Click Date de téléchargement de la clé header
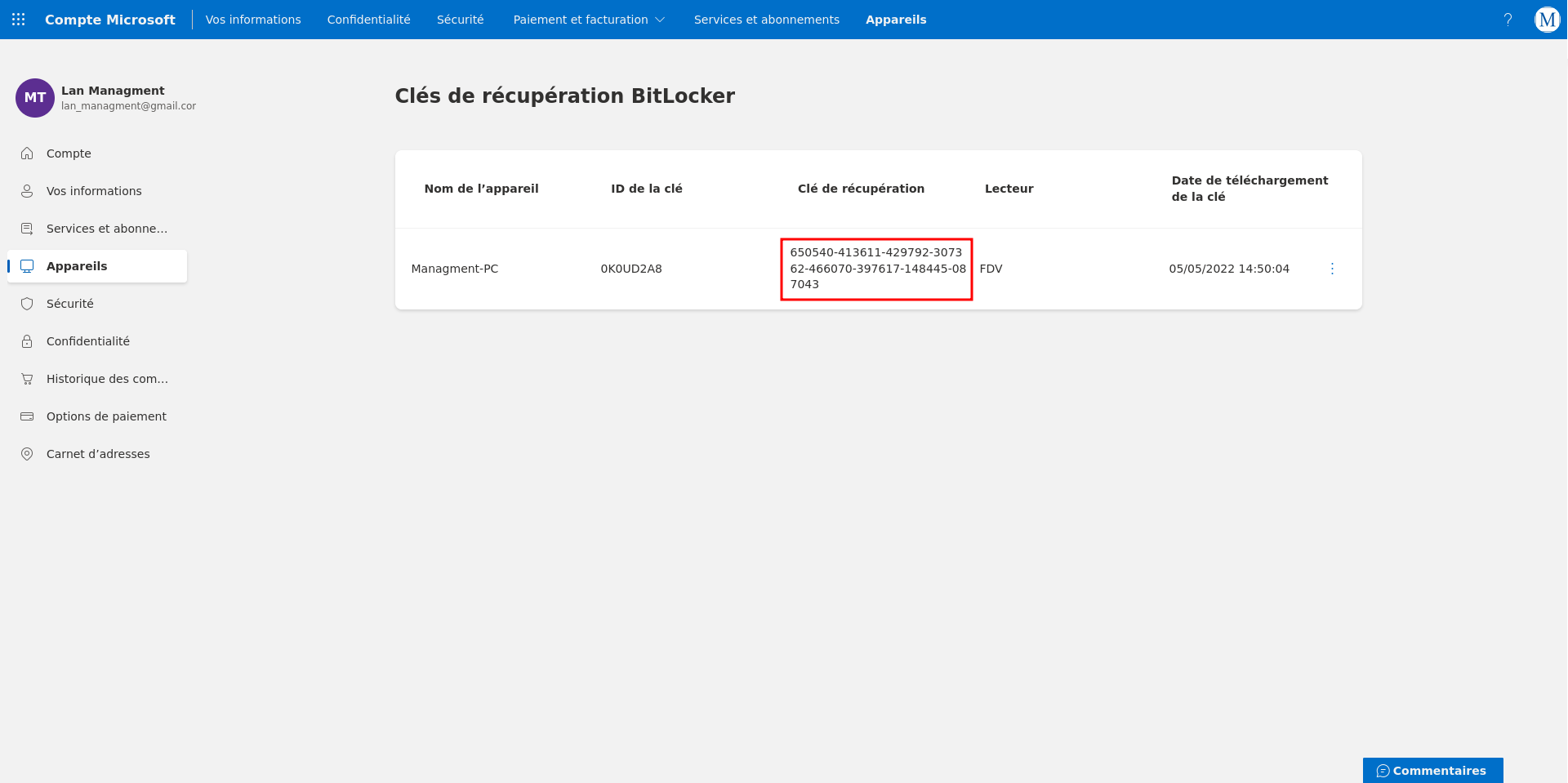 1250,189
